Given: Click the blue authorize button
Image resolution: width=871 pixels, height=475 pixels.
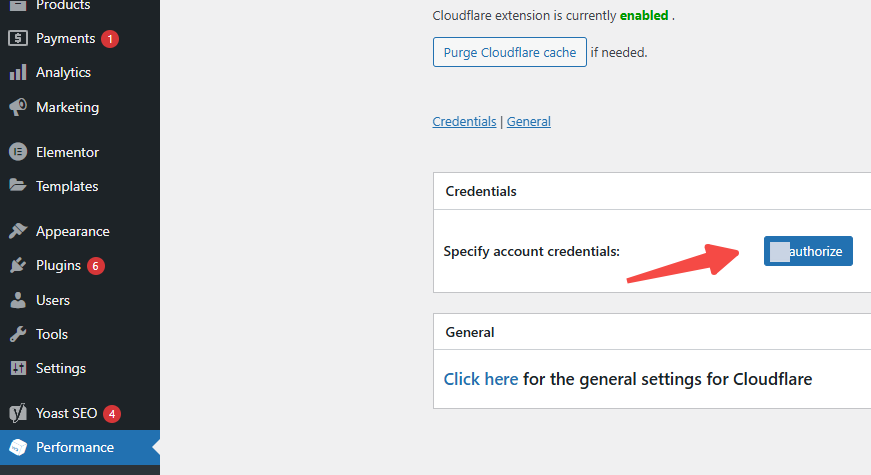Looking at the screenshot, I should (808, 251).
